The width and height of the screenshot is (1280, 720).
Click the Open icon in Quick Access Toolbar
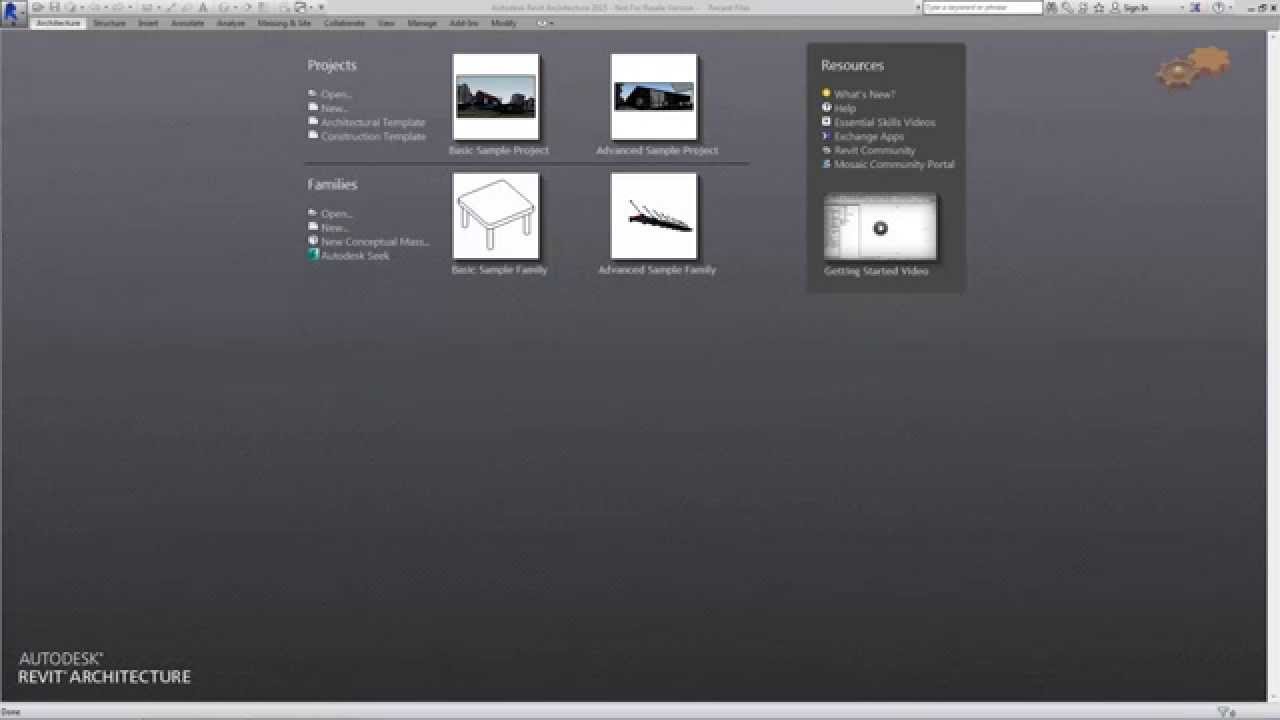click(38, 7)
